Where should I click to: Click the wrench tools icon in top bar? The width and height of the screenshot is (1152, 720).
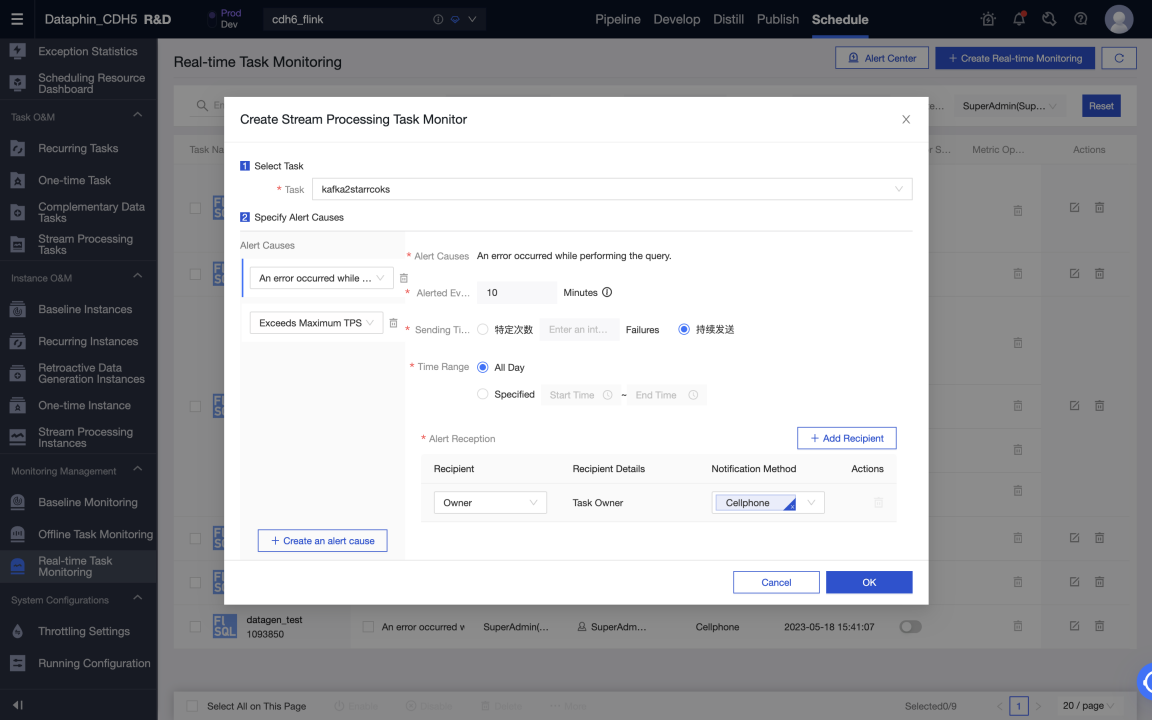point(1050,18)
